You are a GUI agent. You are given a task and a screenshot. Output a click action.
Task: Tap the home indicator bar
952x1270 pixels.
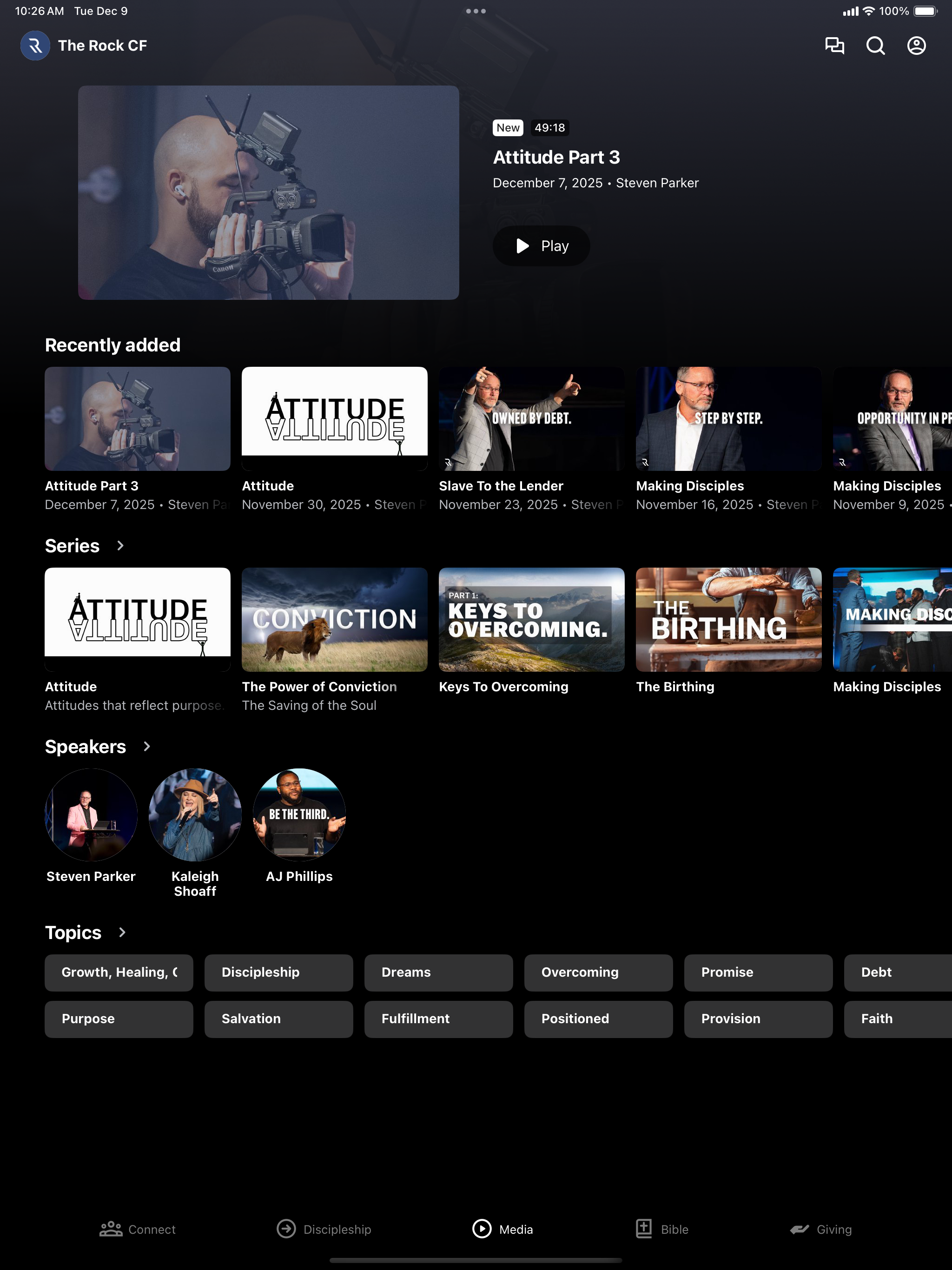[x=476, y=1261]
